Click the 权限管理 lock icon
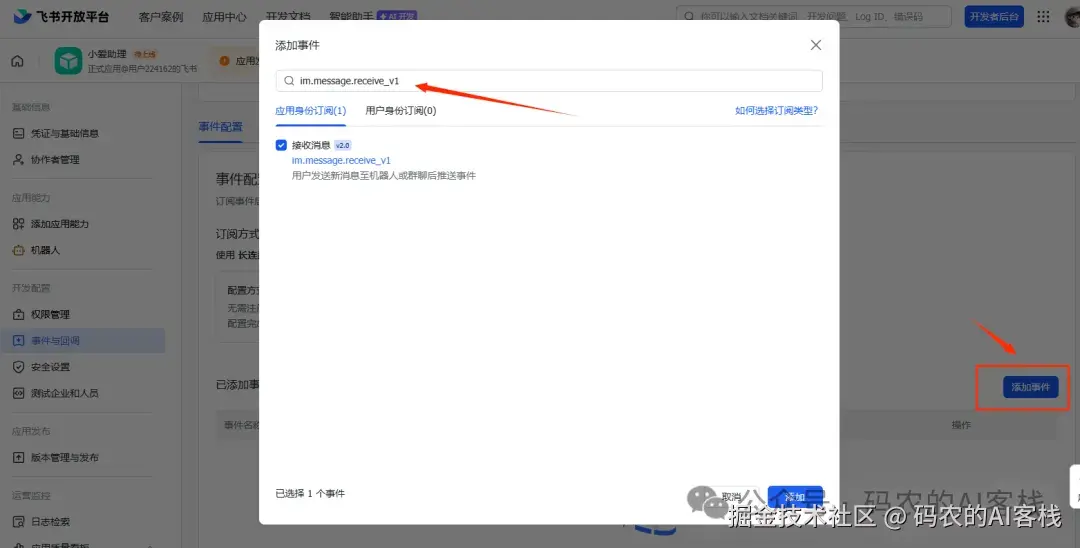This screenshot has height=548, width=1080. [x=19, y=315]
